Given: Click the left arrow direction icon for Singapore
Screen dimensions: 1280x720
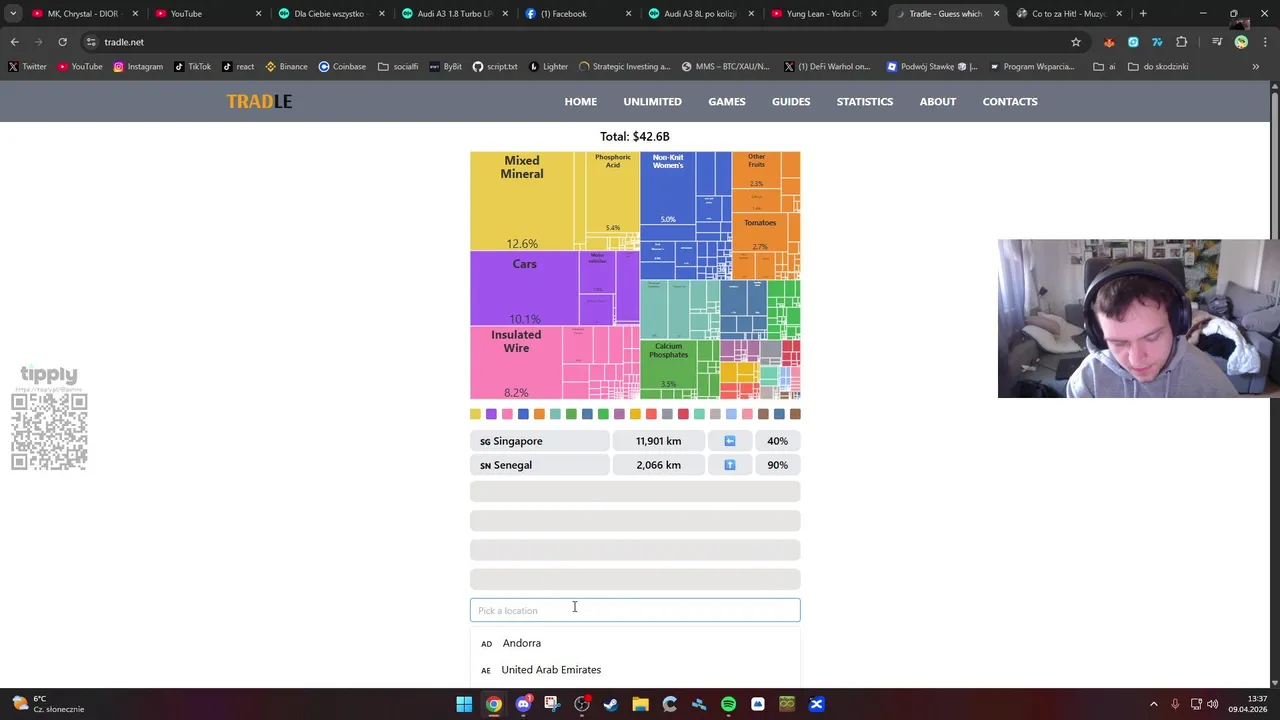Looking at the screenshot, I should (729, 441).
